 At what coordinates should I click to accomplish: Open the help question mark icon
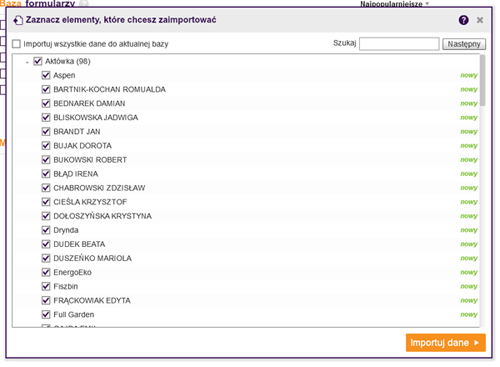(463, 20)
